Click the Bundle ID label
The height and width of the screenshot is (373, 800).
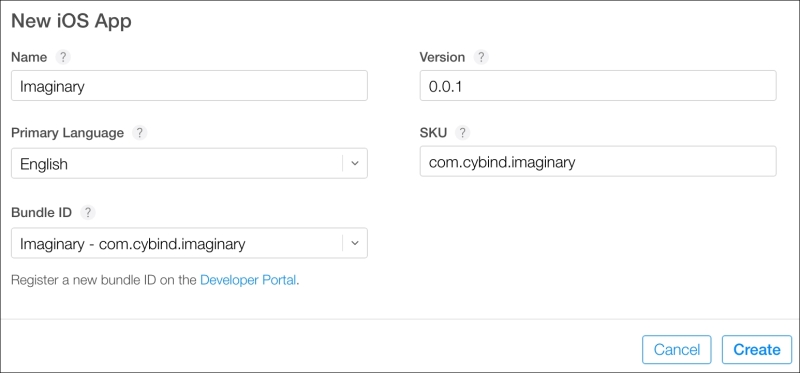click(x=42, y=212)
